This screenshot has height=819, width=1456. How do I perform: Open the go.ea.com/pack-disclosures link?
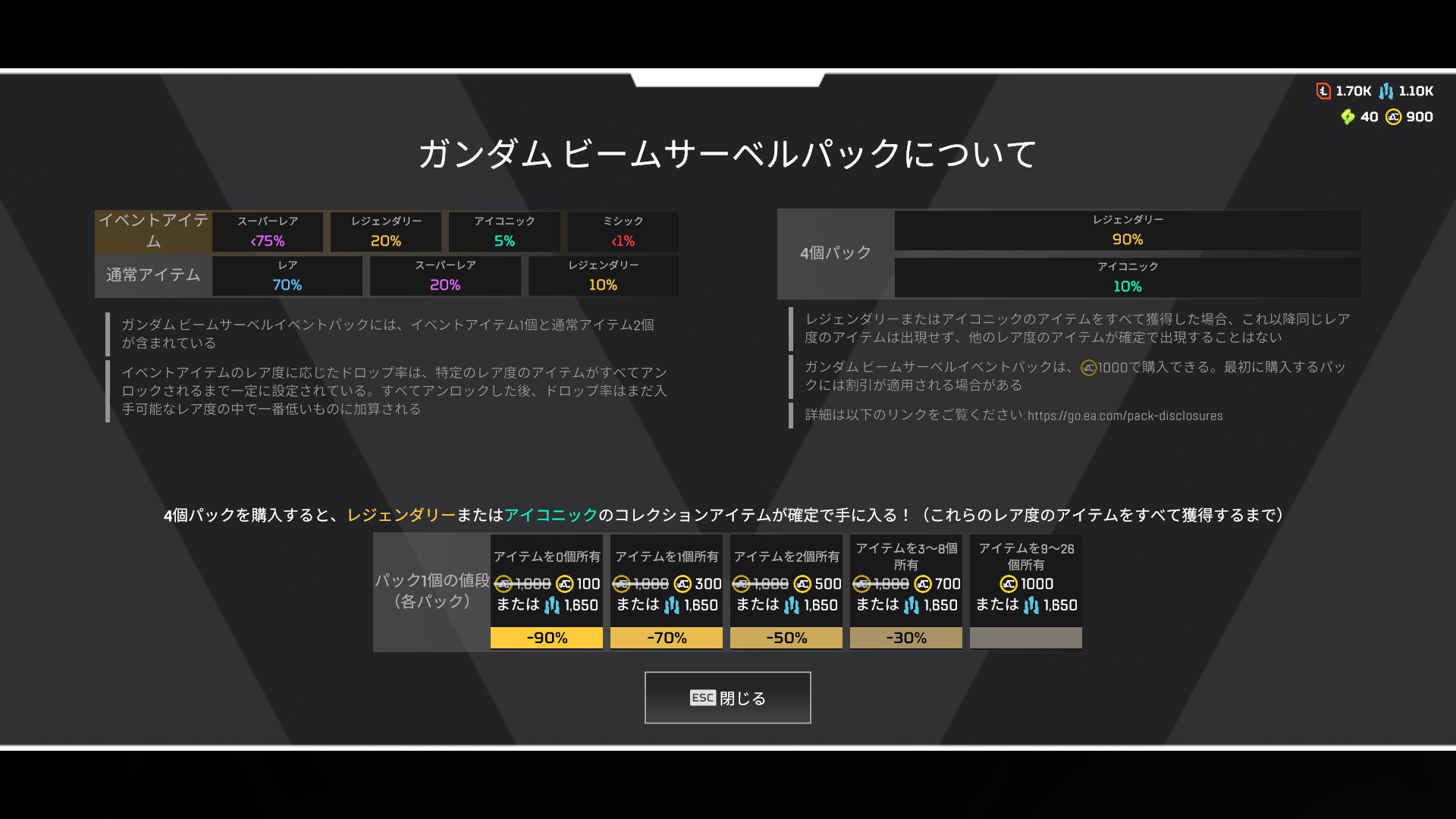coord(1125,416)
